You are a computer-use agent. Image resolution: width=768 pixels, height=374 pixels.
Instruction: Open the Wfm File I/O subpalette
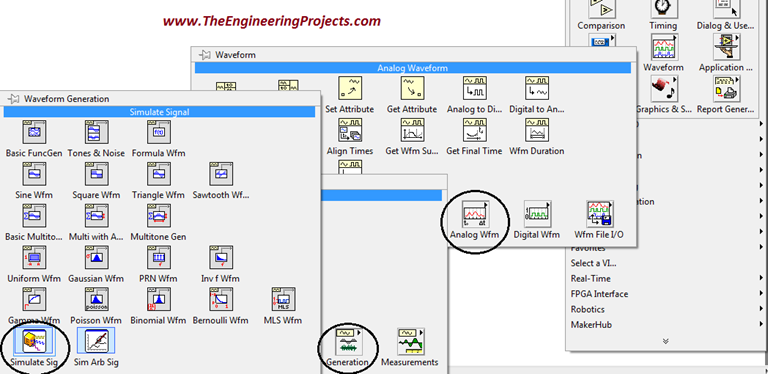pyautogui.click(x=600, y=213)
